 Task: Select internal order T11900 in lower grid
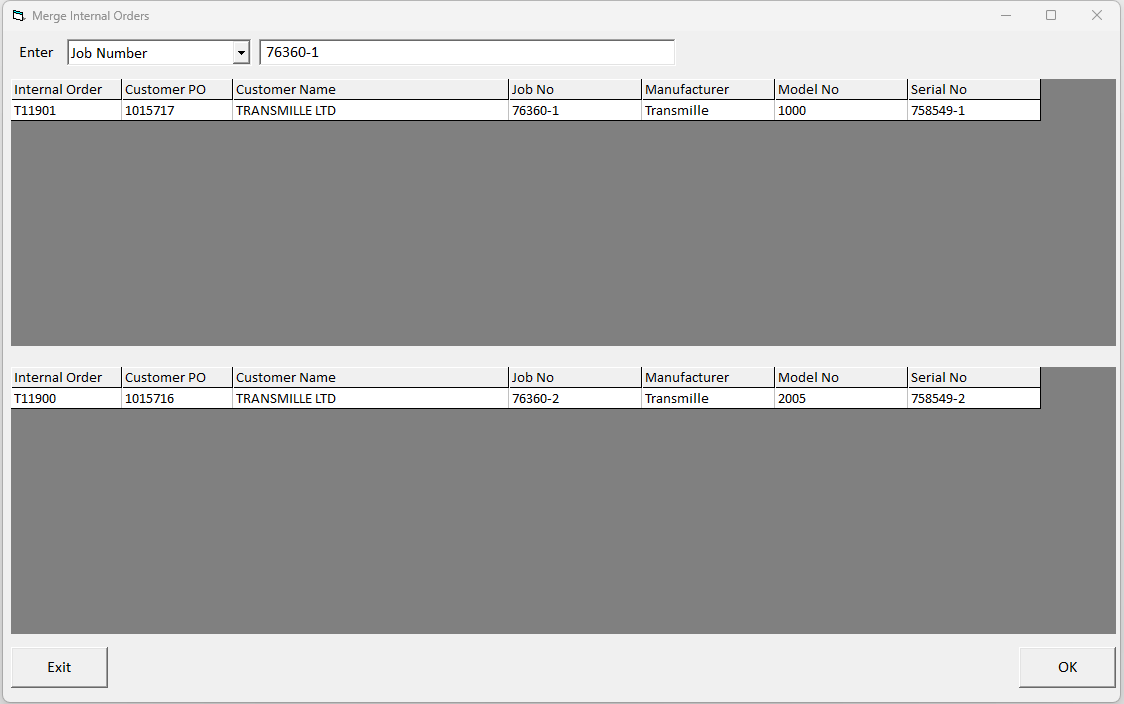click(66, 399)
